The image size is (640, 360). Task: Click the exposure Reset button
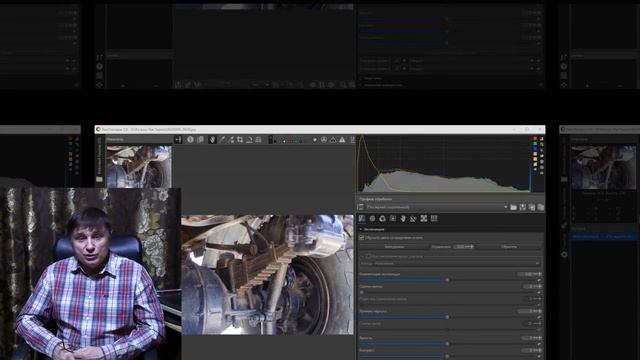(x=509, y=247)
